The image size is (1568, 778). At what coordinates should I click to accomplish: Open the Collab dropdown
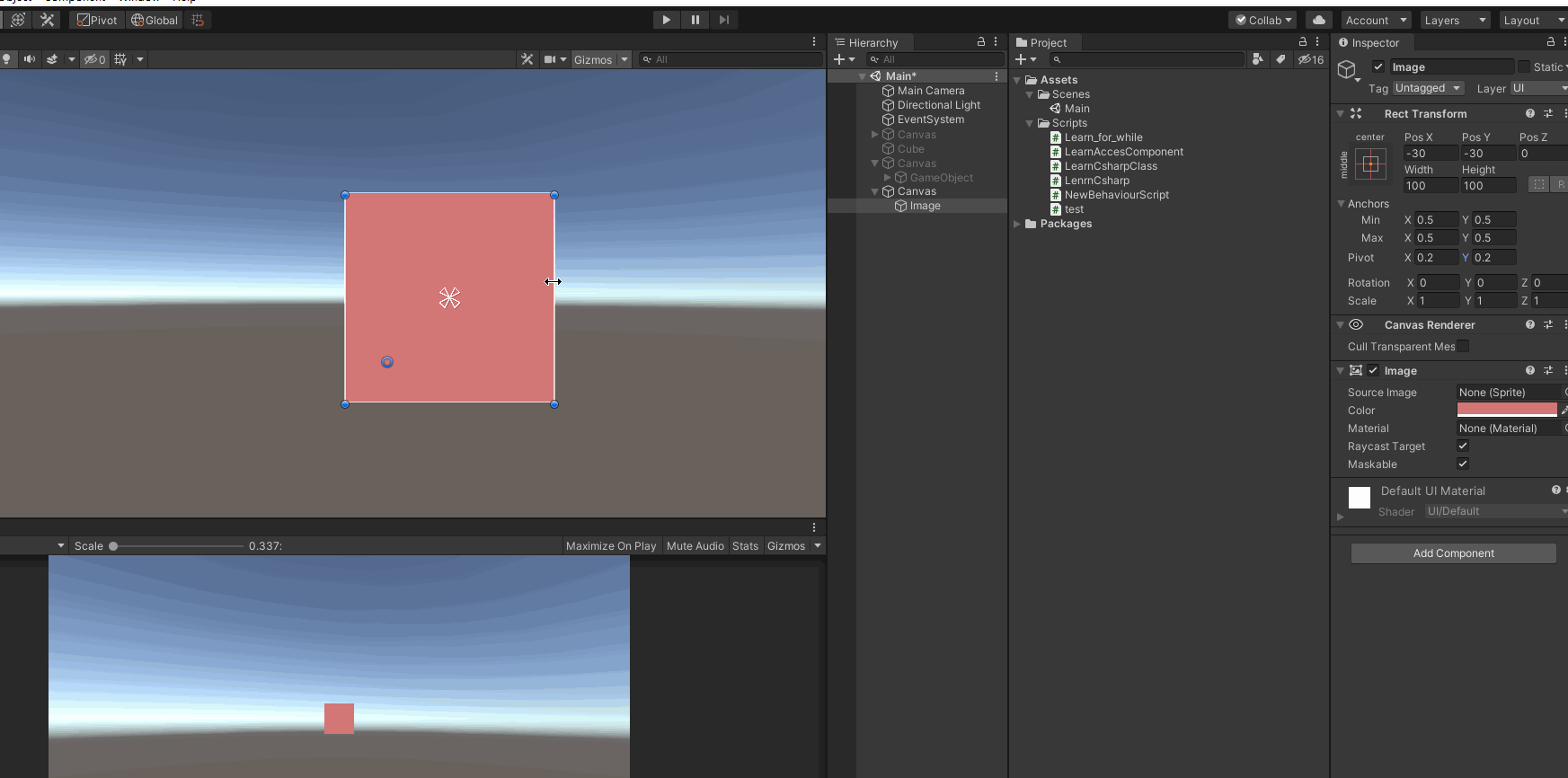pyautogui.click(x=1262, y=20)
